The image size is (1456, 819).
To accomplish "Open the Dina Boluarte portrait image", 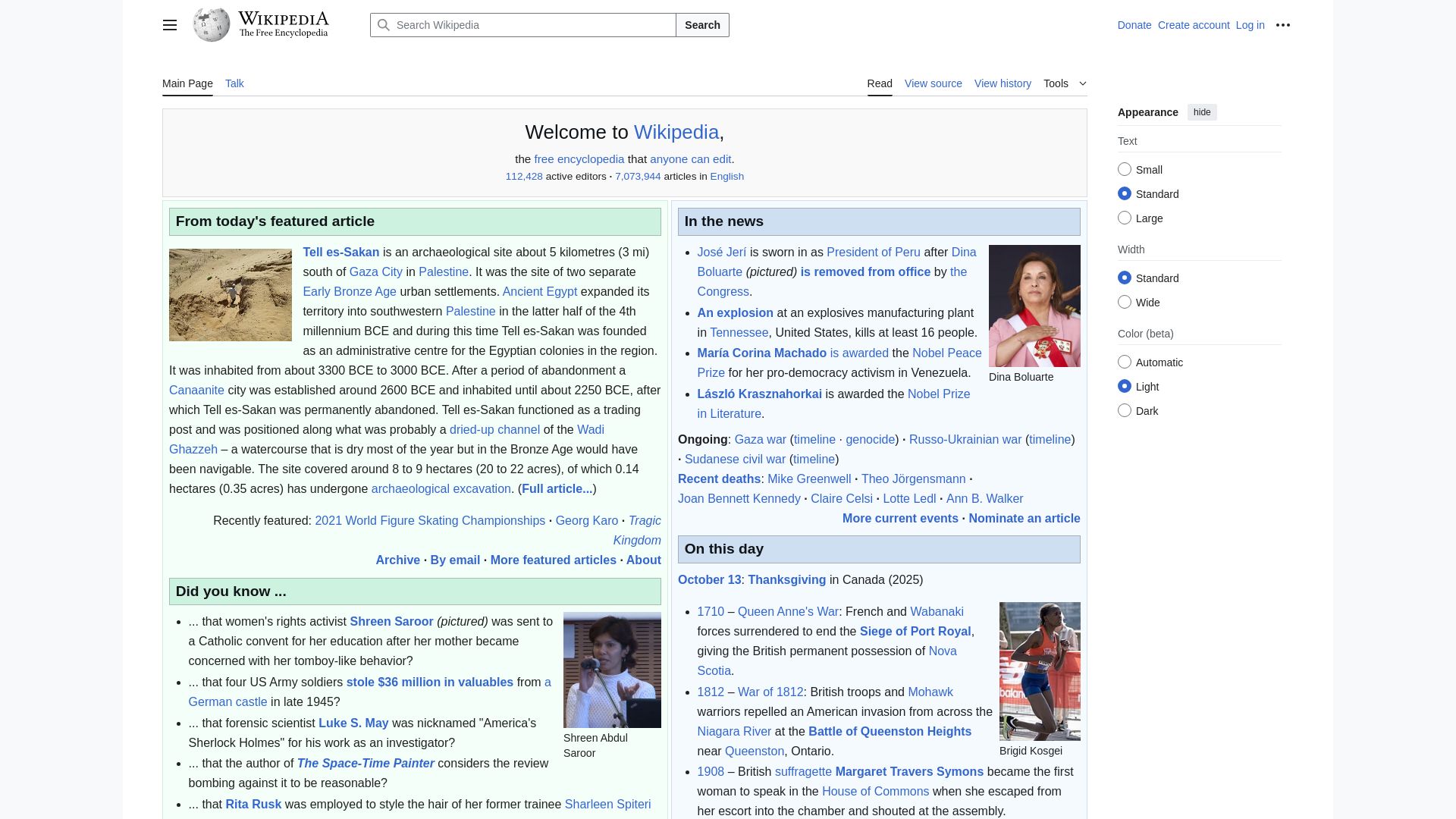I will pos(1034,306).
